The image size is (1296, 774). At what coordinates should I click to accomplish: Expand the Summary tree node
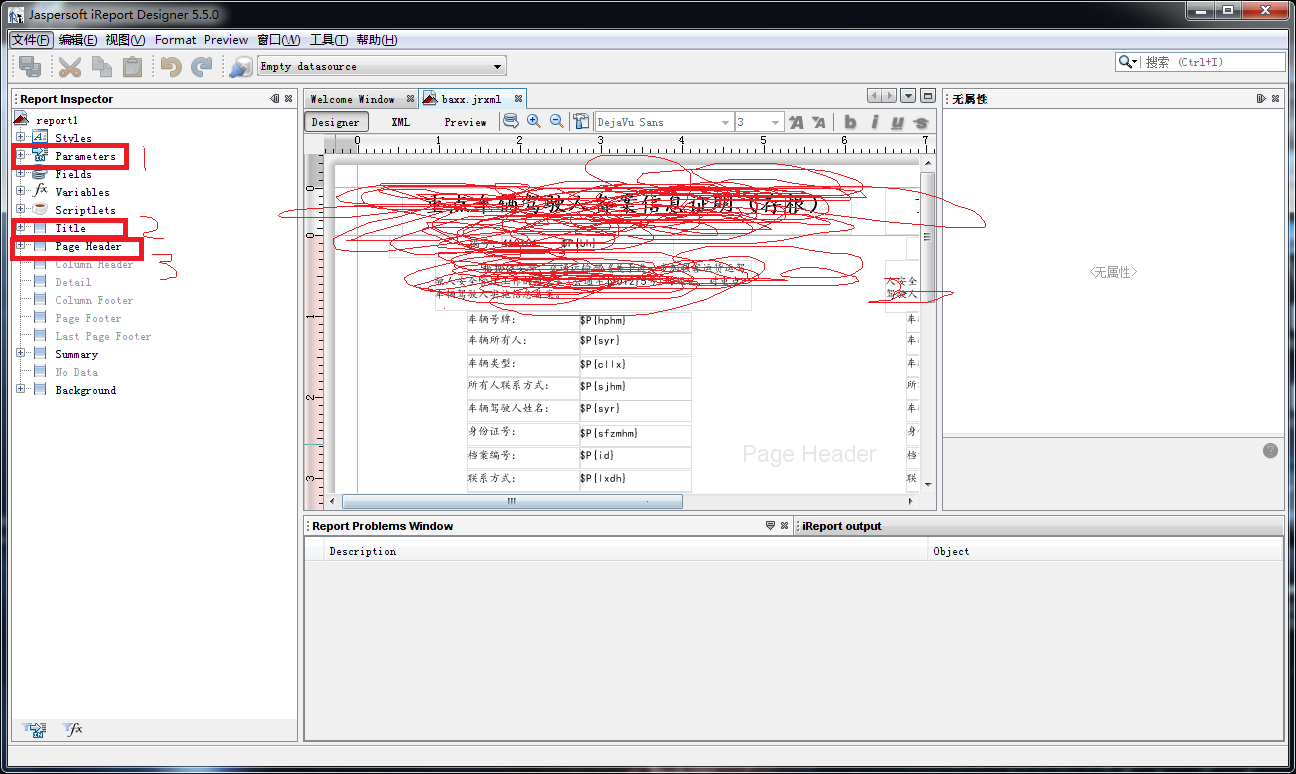[x=21, y=353]
